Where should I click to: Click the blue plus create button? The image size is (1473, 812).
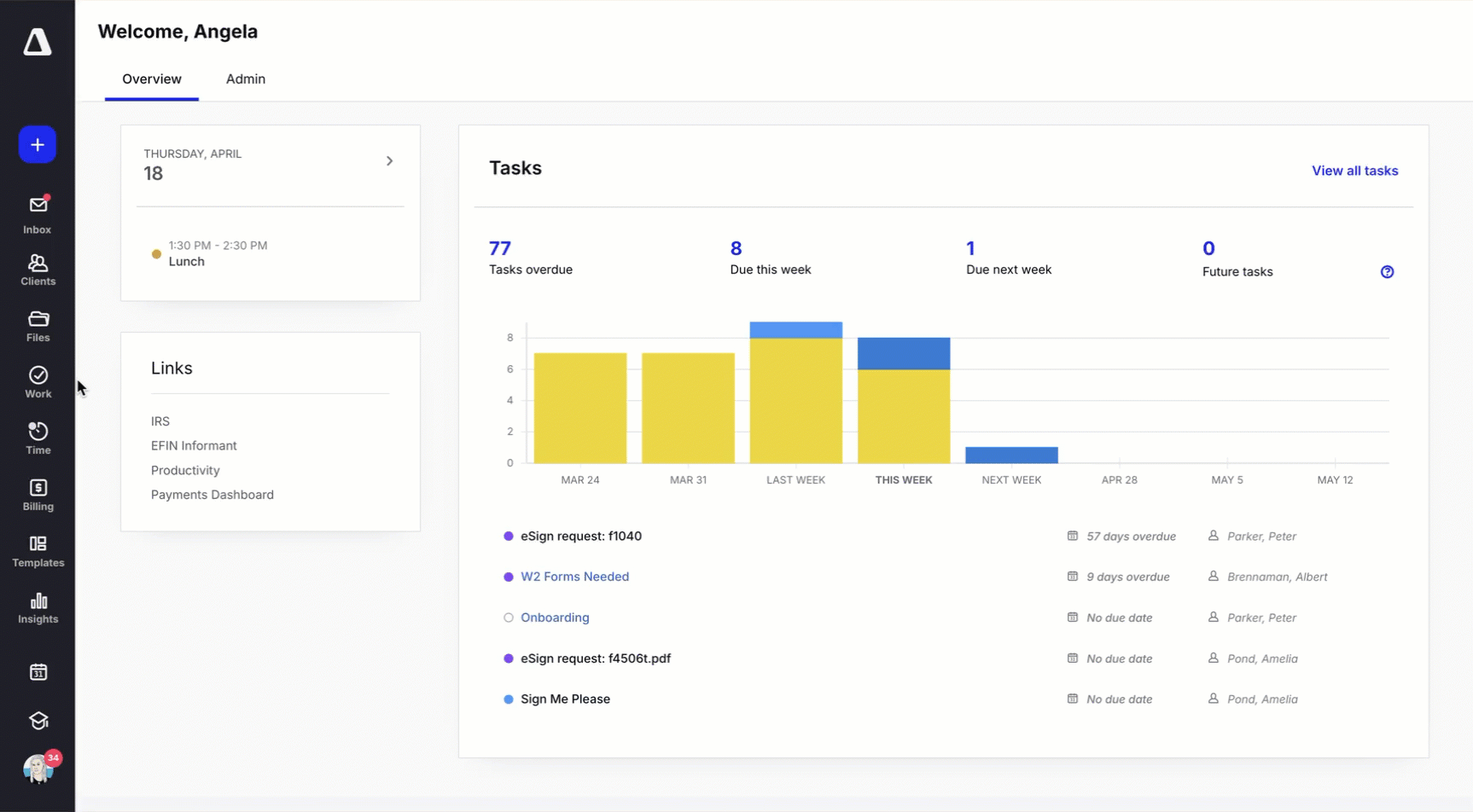[x=38, y=145]
